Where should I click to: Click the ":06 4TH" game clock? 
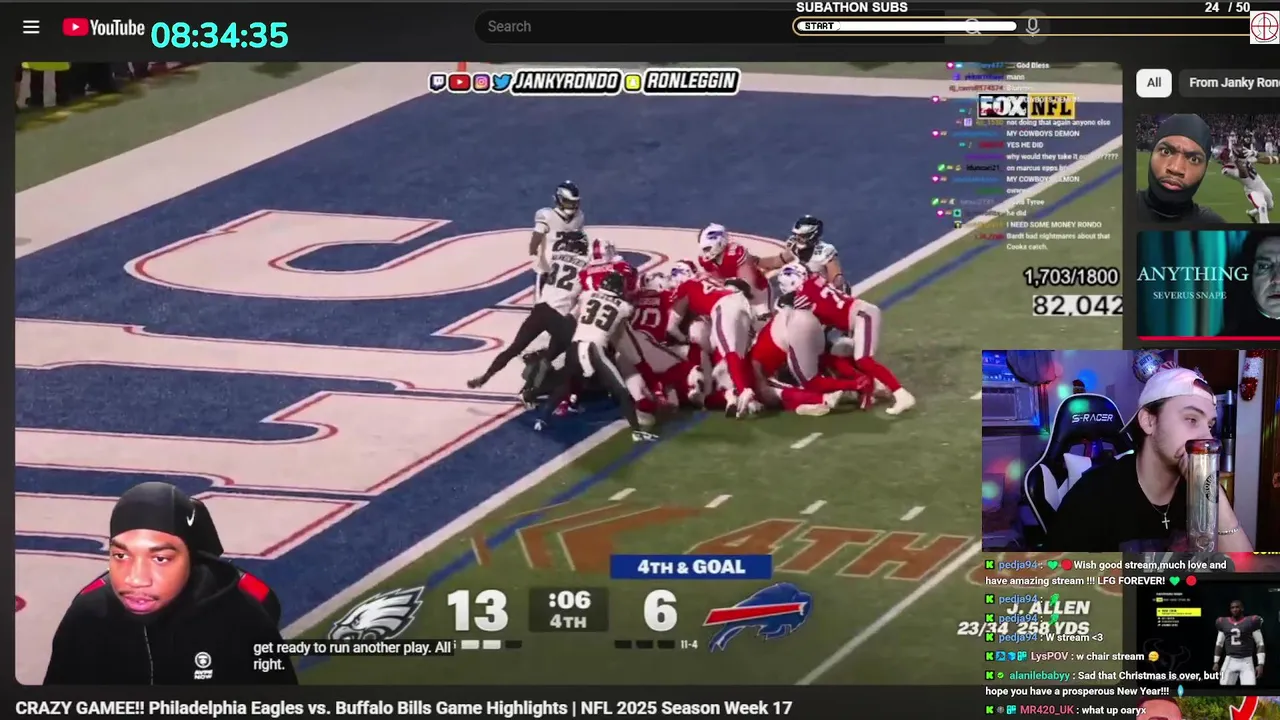tap(568, 610)
